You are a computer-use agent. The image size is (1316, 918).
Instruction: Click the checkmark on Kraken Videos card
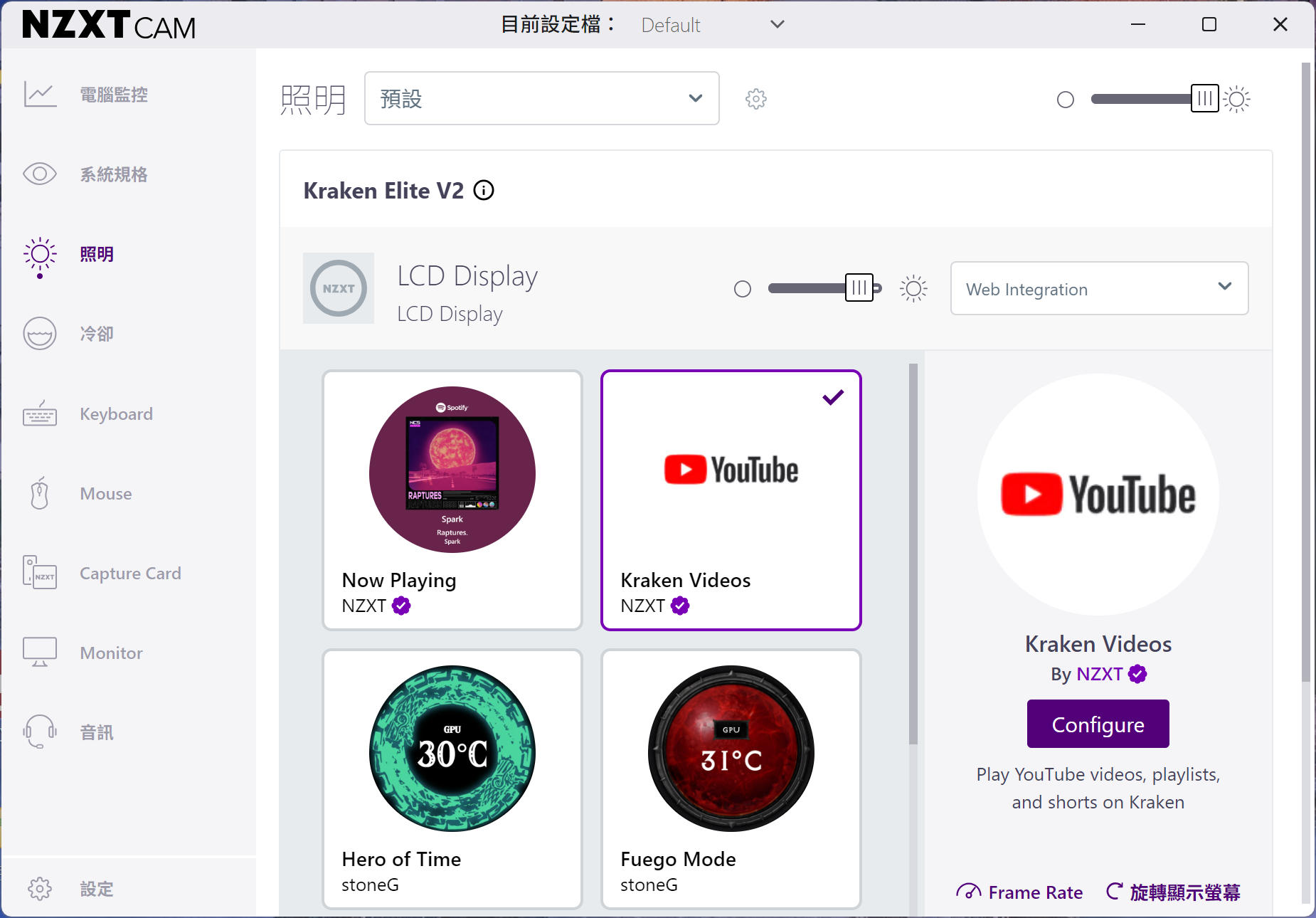833,398
